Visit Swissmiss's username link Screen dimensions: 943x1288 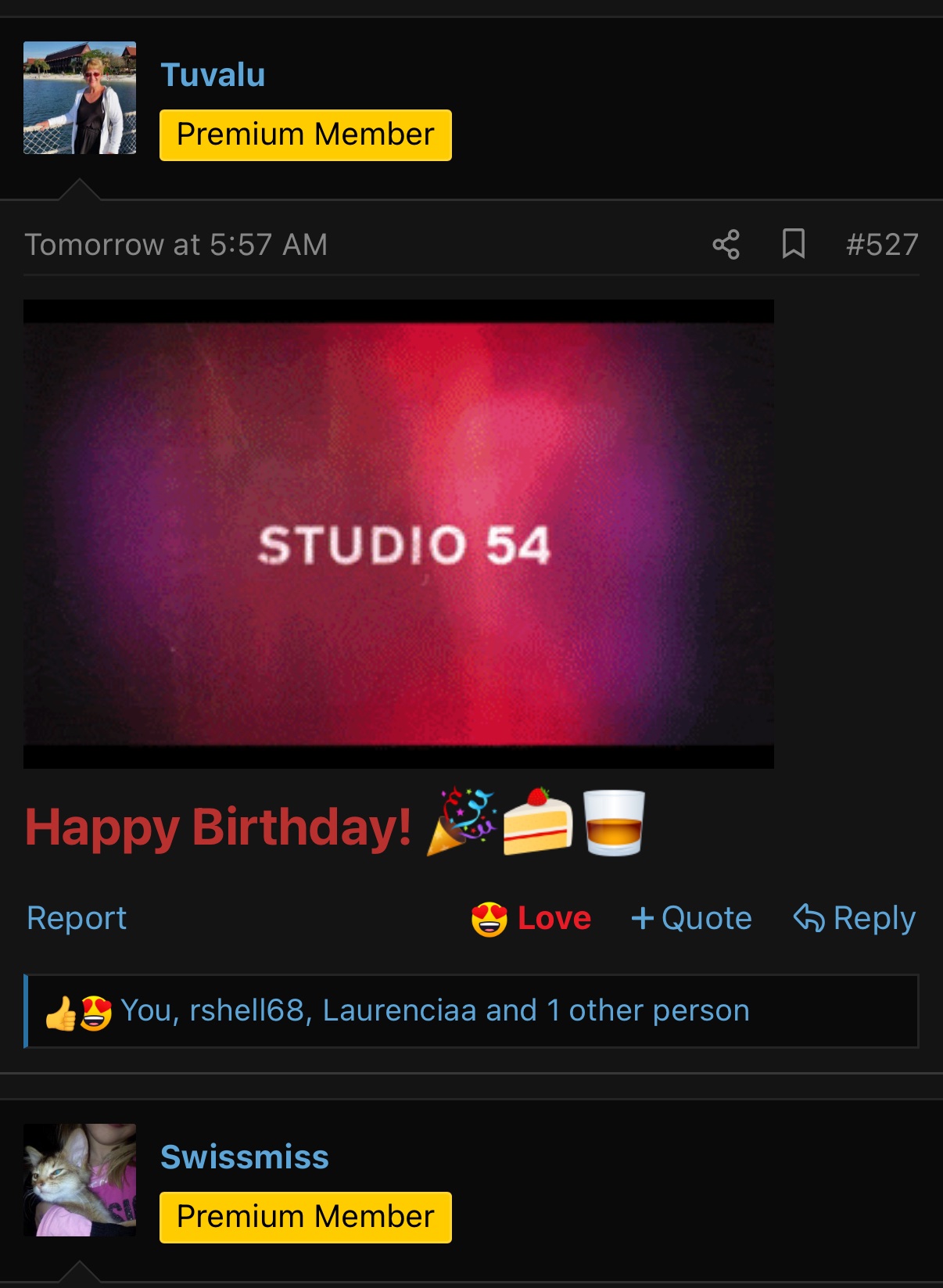coord(245,1157)
